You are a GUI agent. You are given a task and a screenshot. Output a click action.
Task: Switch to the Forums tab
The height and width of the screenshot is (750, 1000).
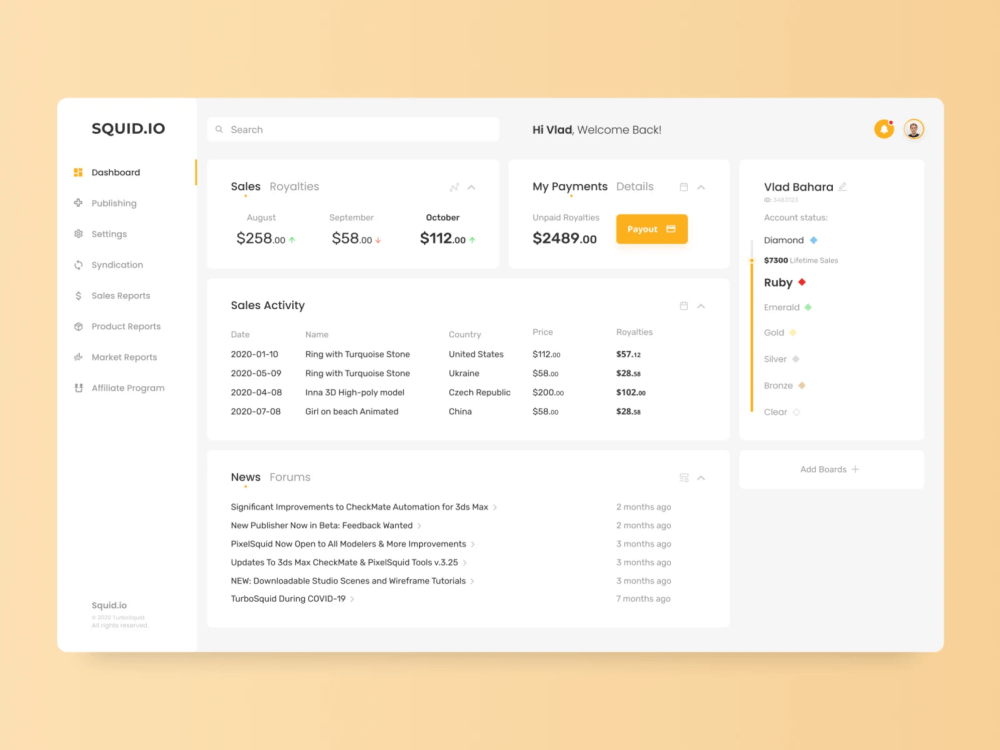pos(290,477)
